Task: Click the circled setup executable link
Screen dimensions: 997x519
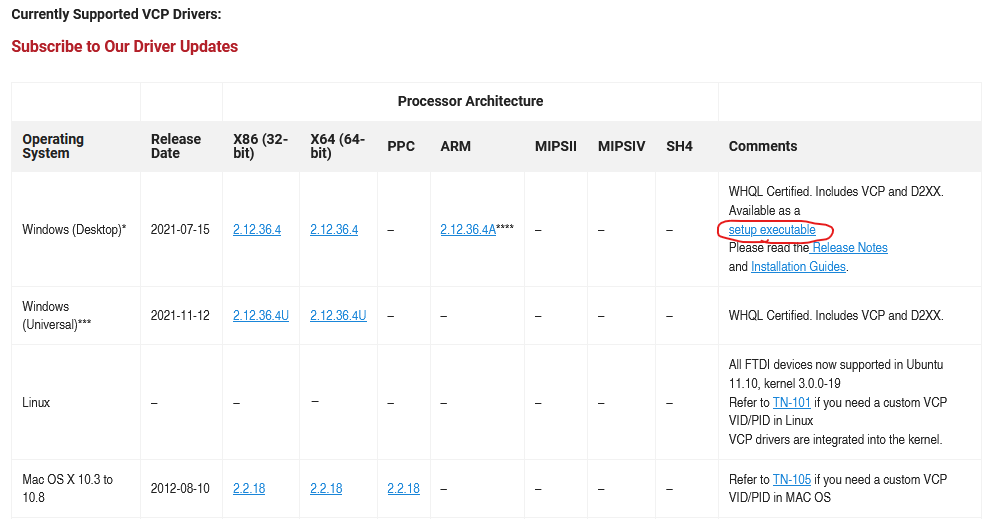Action: [x=772, y=230]
